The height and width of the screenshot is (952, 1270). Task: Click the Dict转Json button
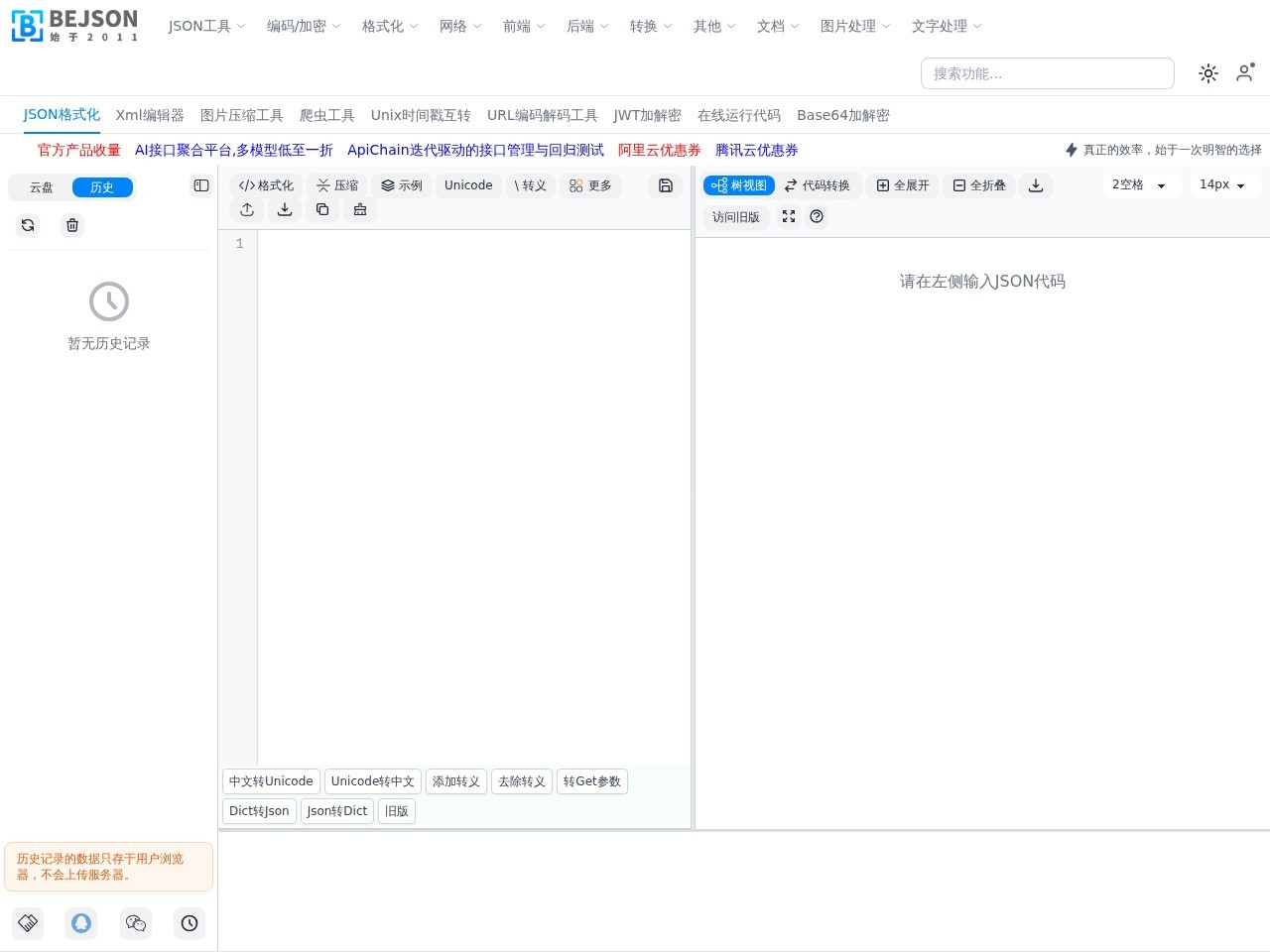pyautogui.click(x=259, y=811)
